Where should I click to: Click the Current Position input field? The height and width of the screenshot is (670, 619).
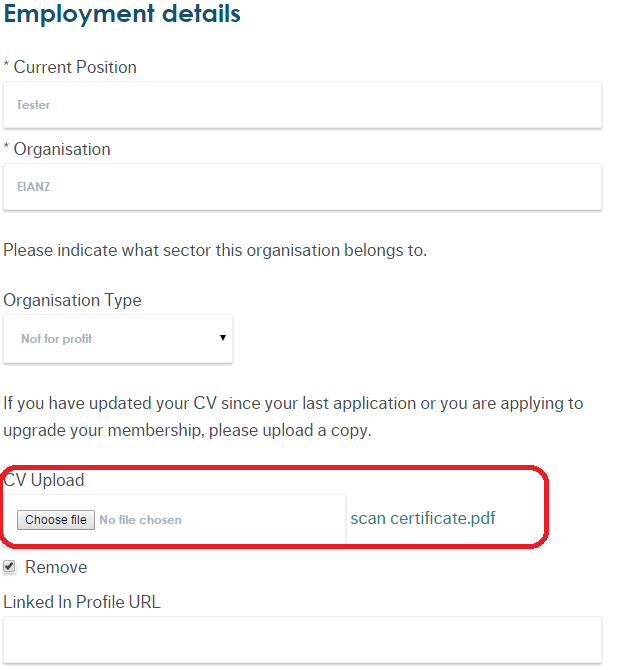point(302,105)
